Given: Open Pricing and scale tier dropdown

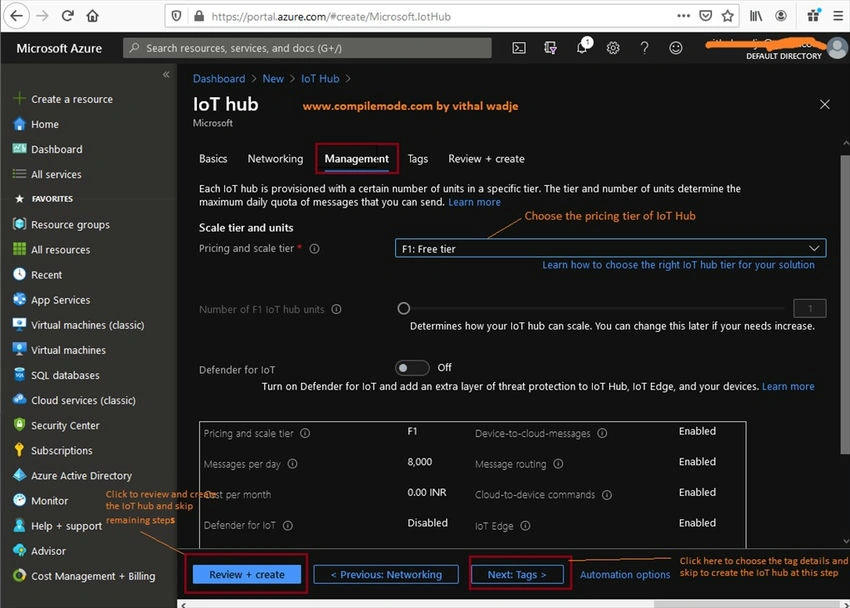Looking at the screenshot, I should pos(610,248).
